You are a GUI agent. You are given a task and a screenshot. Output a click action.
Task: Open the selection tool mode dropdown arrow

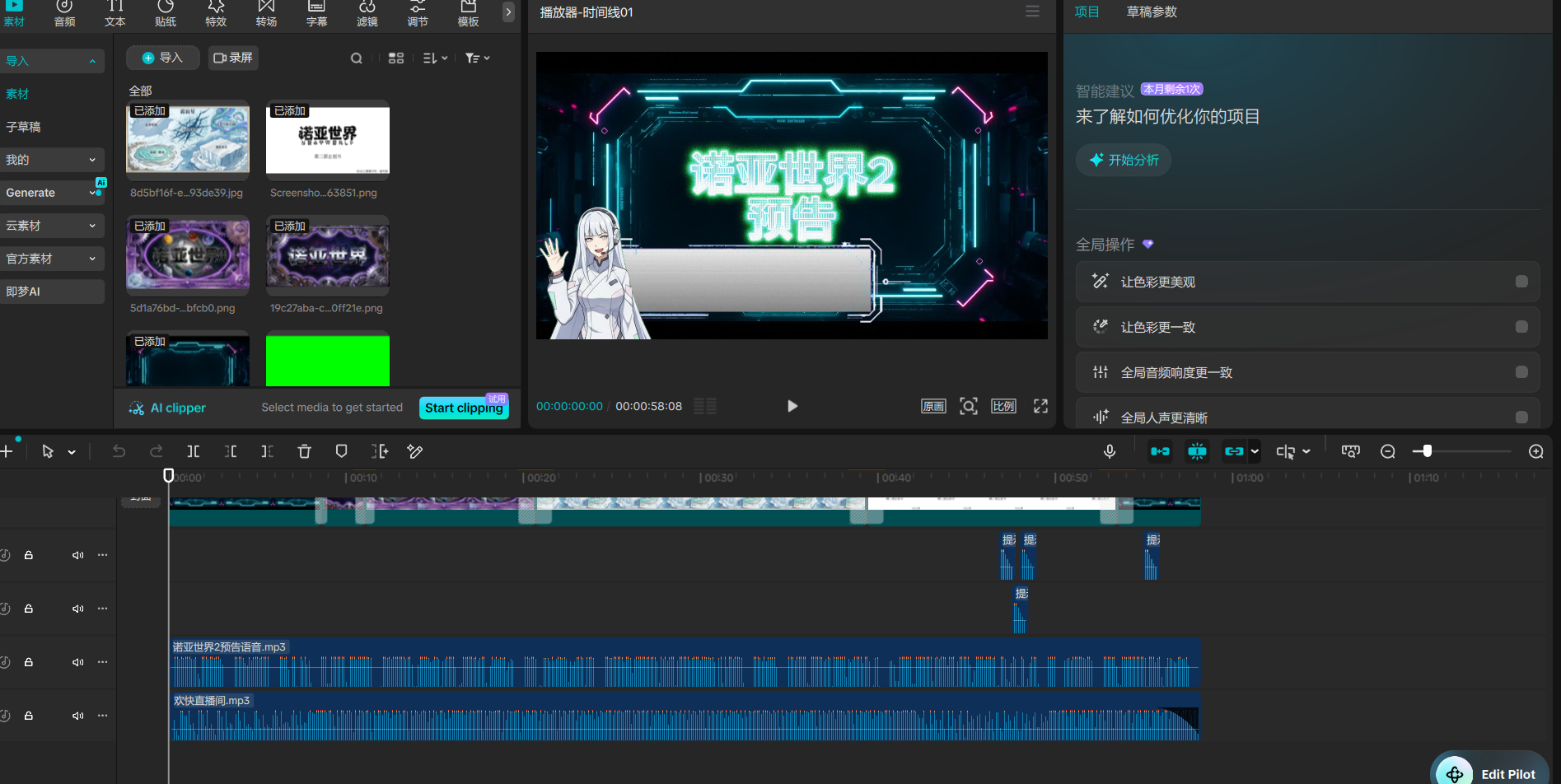pos(72,452)
